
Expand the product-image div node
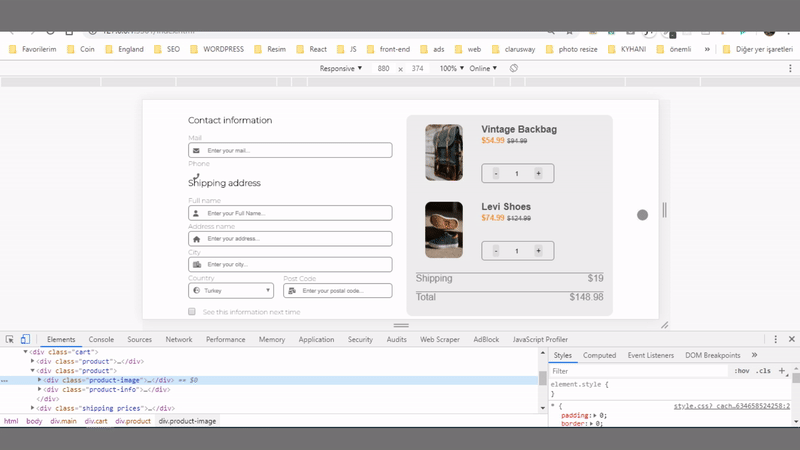click(40, 380)
